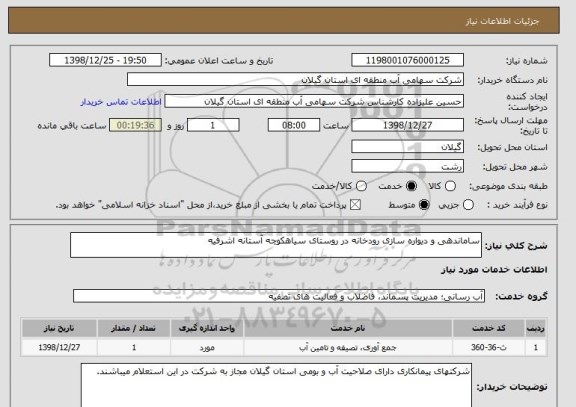576x407 pixels.
Task: Click the واحد اندازه گیری column header
Action: coord(207,328)
